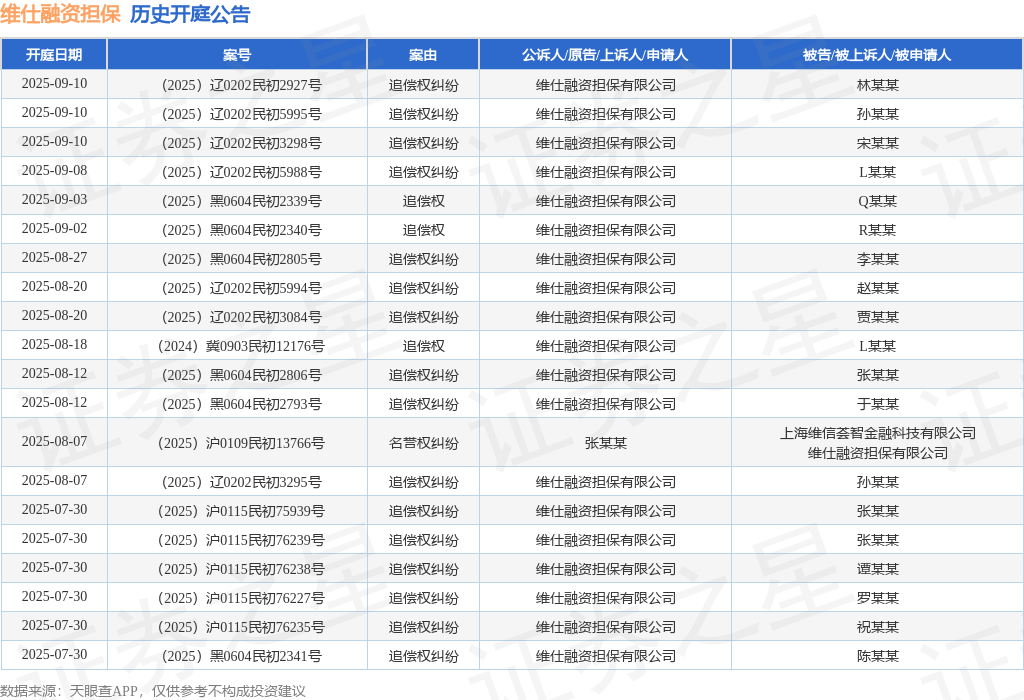
Task: Click the 被告/被上诉人/被申请人 column header
Action: pos(877,55)
